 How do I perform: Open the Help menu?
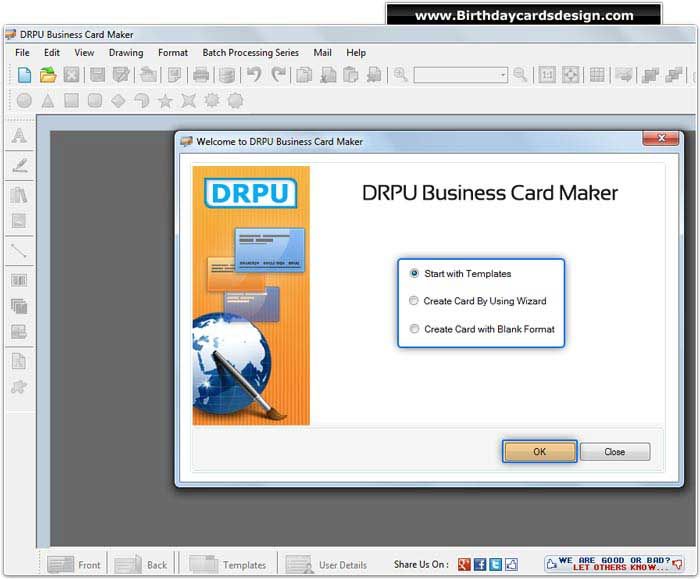click(x=356, y=53)
